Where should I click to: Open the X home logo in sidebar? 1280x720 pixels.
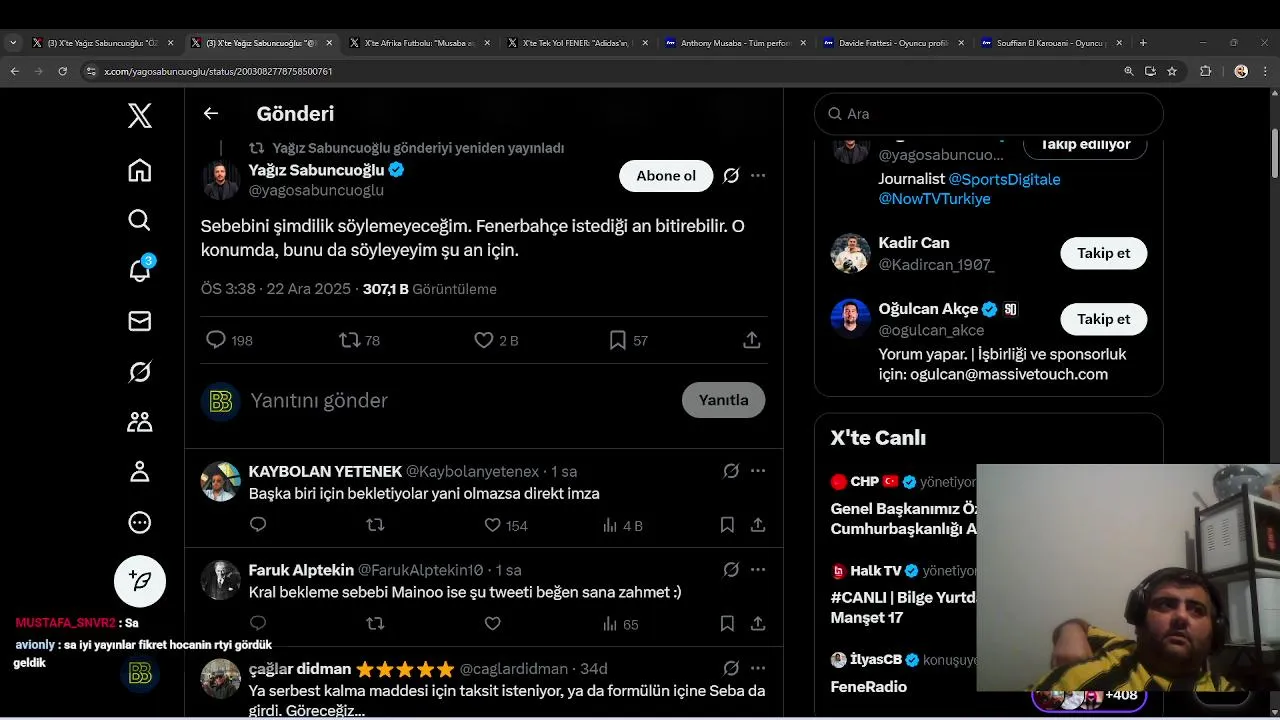(140, 116)
